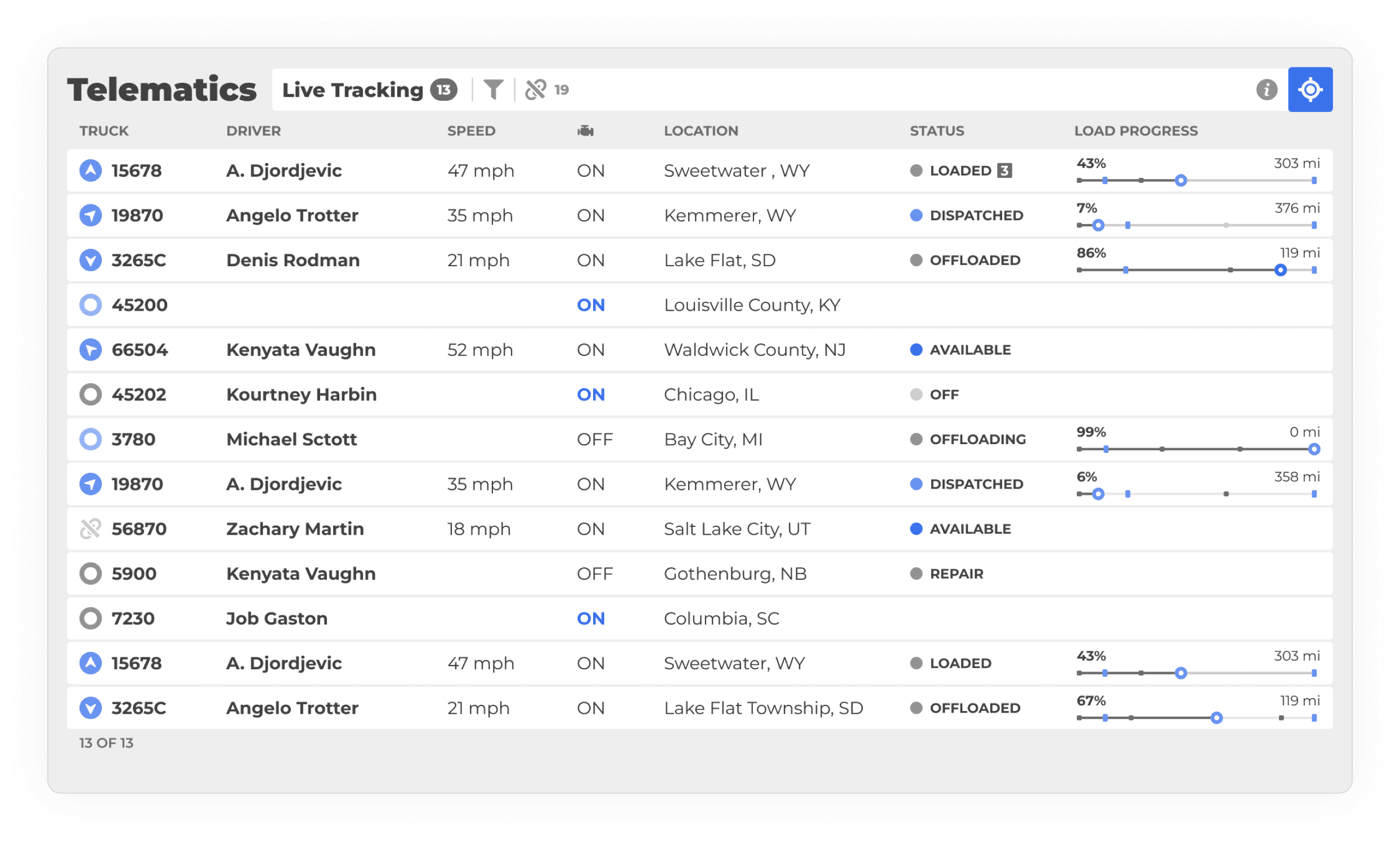Screen dimensions: 1400x841
Task: Open driver Denis Rodman
Action: tap(293, 260)
